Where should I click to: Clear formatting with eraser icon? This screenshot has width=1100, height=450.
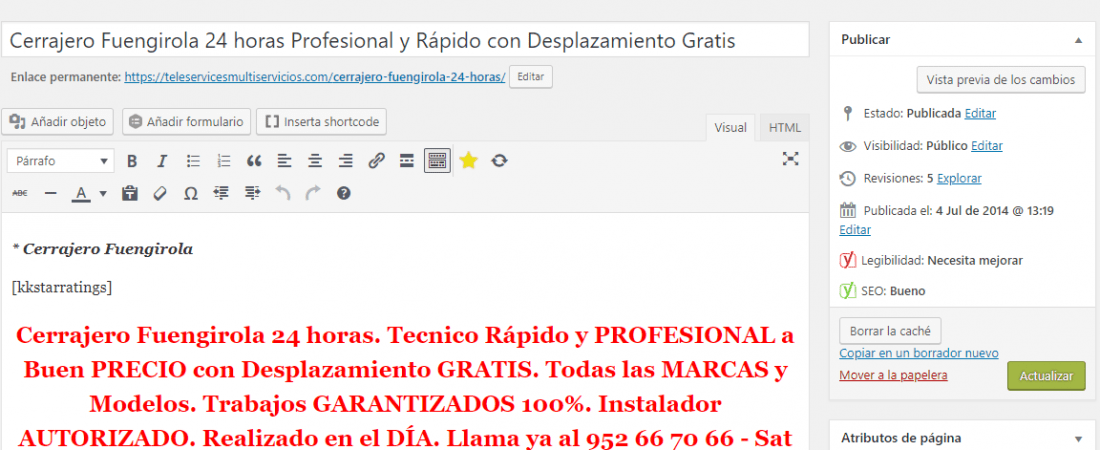point(160,193)
